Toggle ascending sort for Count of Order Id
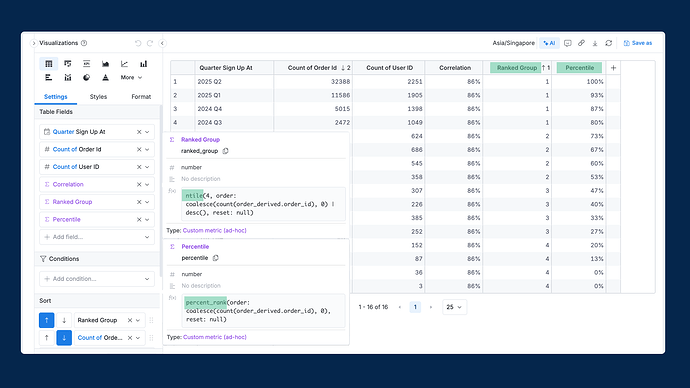Screen dimensions: 690x388 [x=47, y=338]
